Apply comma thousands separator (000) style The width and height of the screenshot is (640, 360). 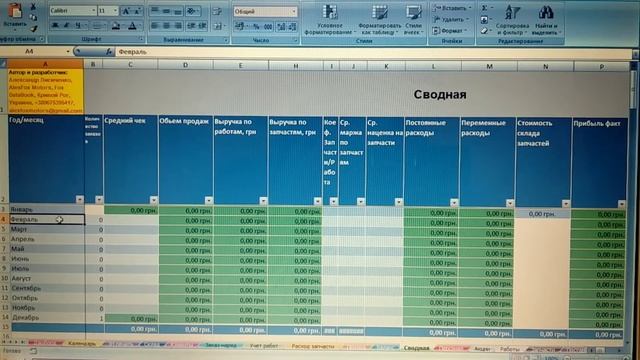click(x=268, y=27)
